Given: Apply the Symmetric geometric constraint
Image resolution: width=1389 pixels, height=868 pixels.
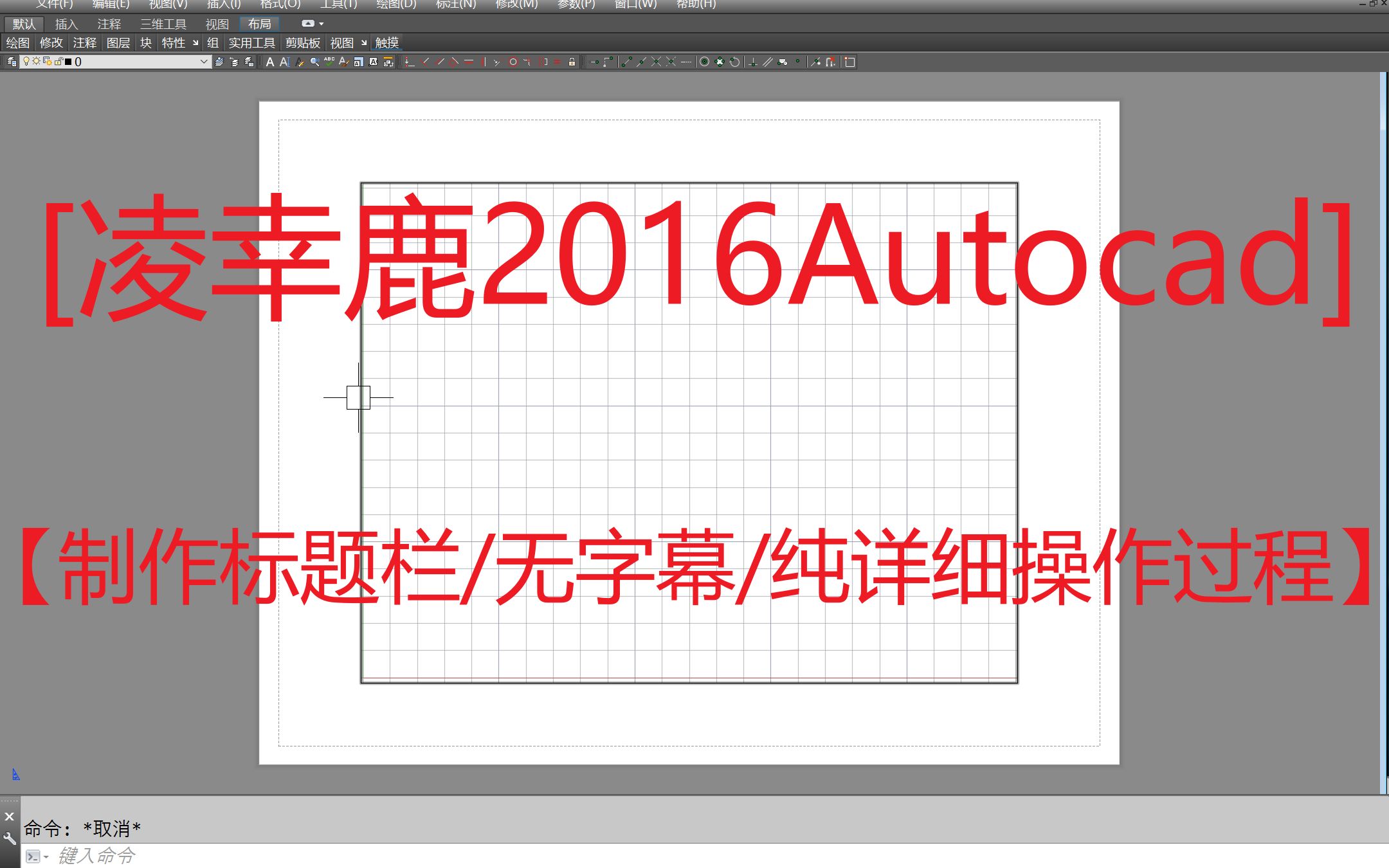Looking at the screenshot, I should point(543,62).
